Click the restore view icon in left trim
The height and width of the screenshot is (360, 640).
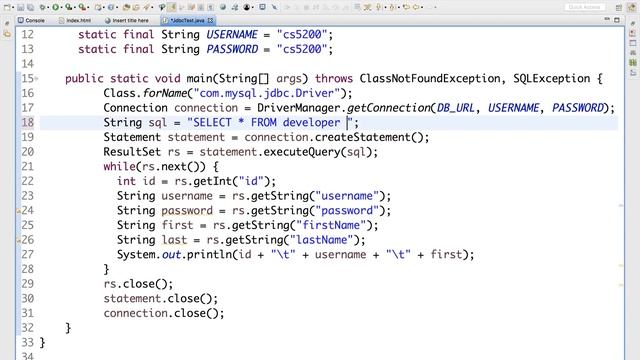click(7, 23)
